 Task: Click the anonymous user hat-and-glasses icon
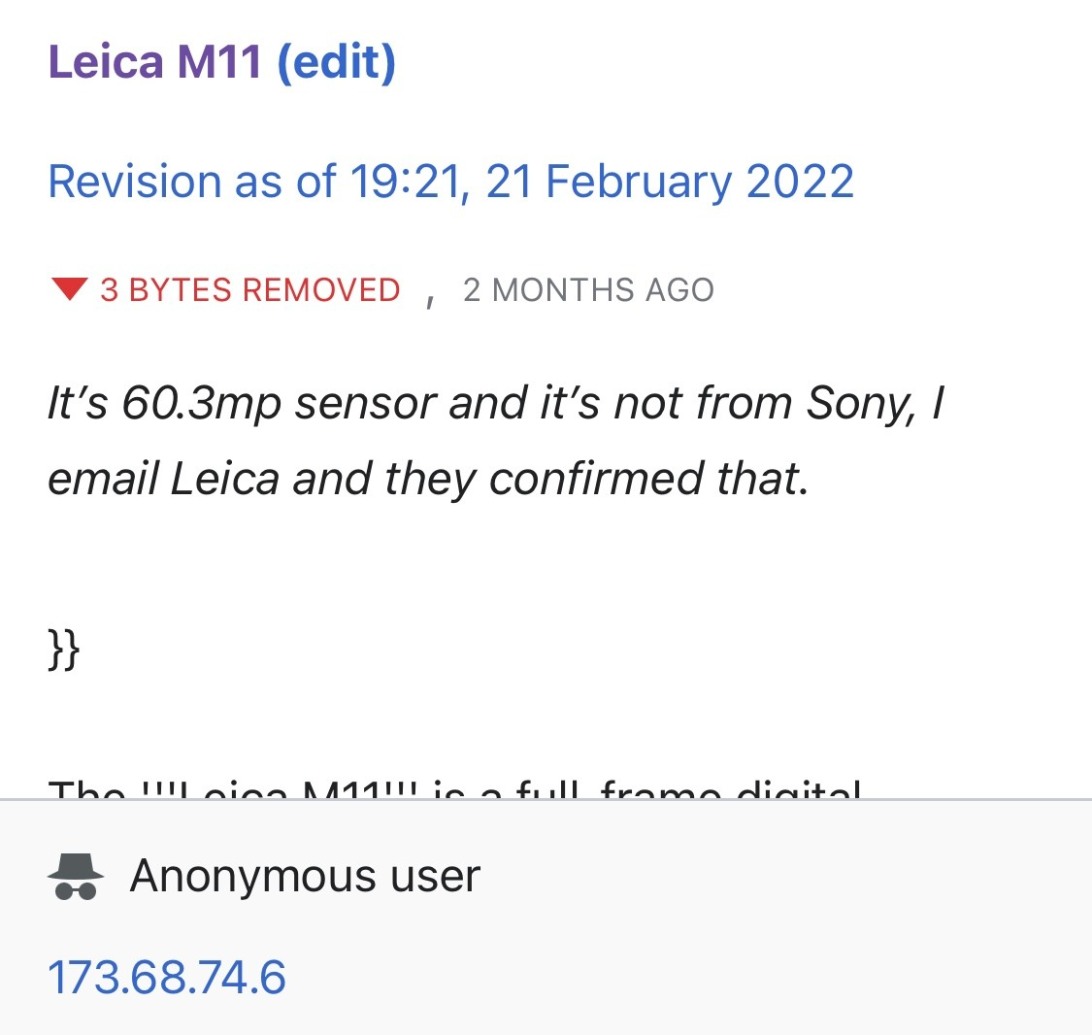(75, 877)
